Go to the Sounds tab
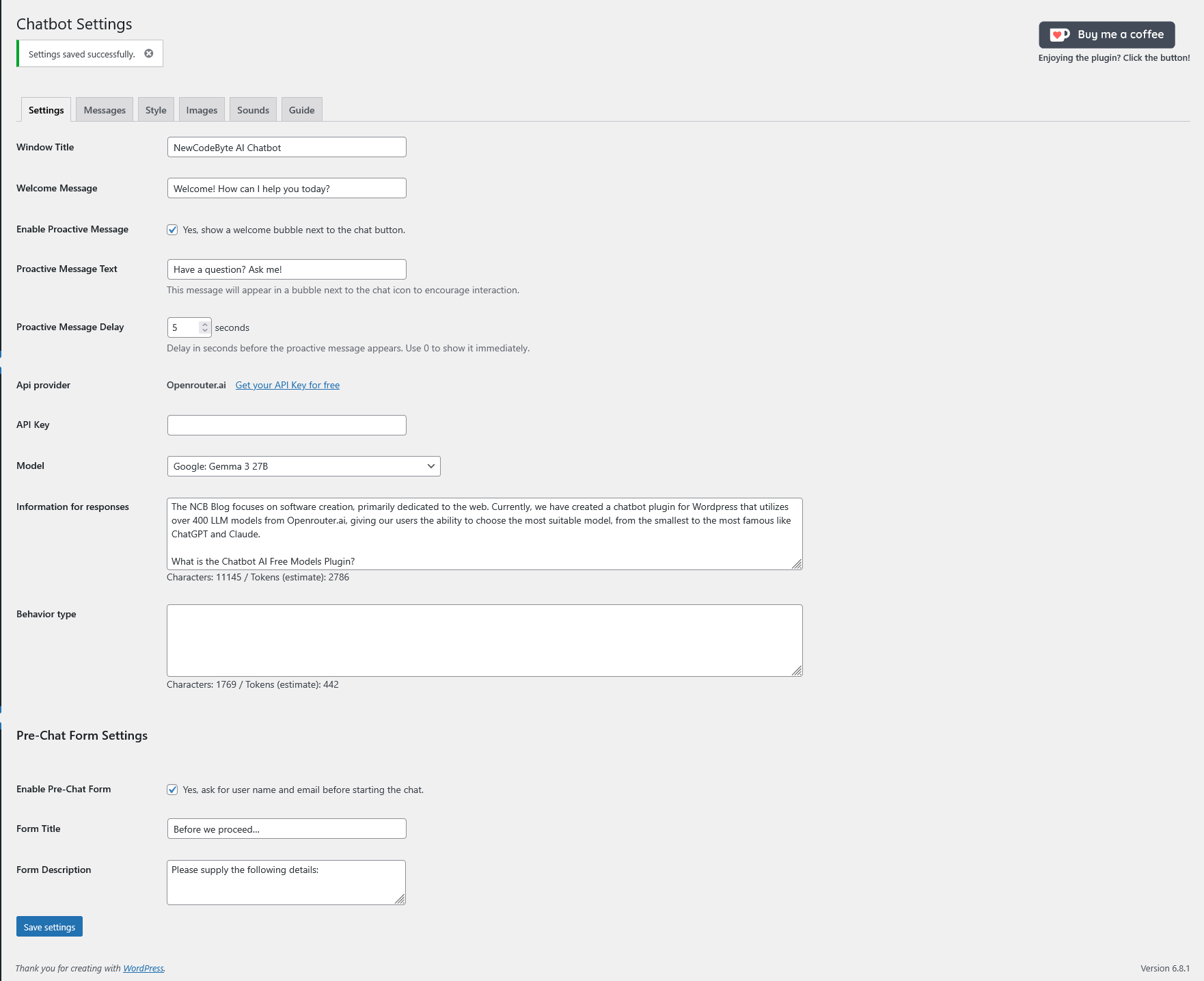The width and height of the screenshot is (1204, 981). pyautogui.click(x=253, y=110)
